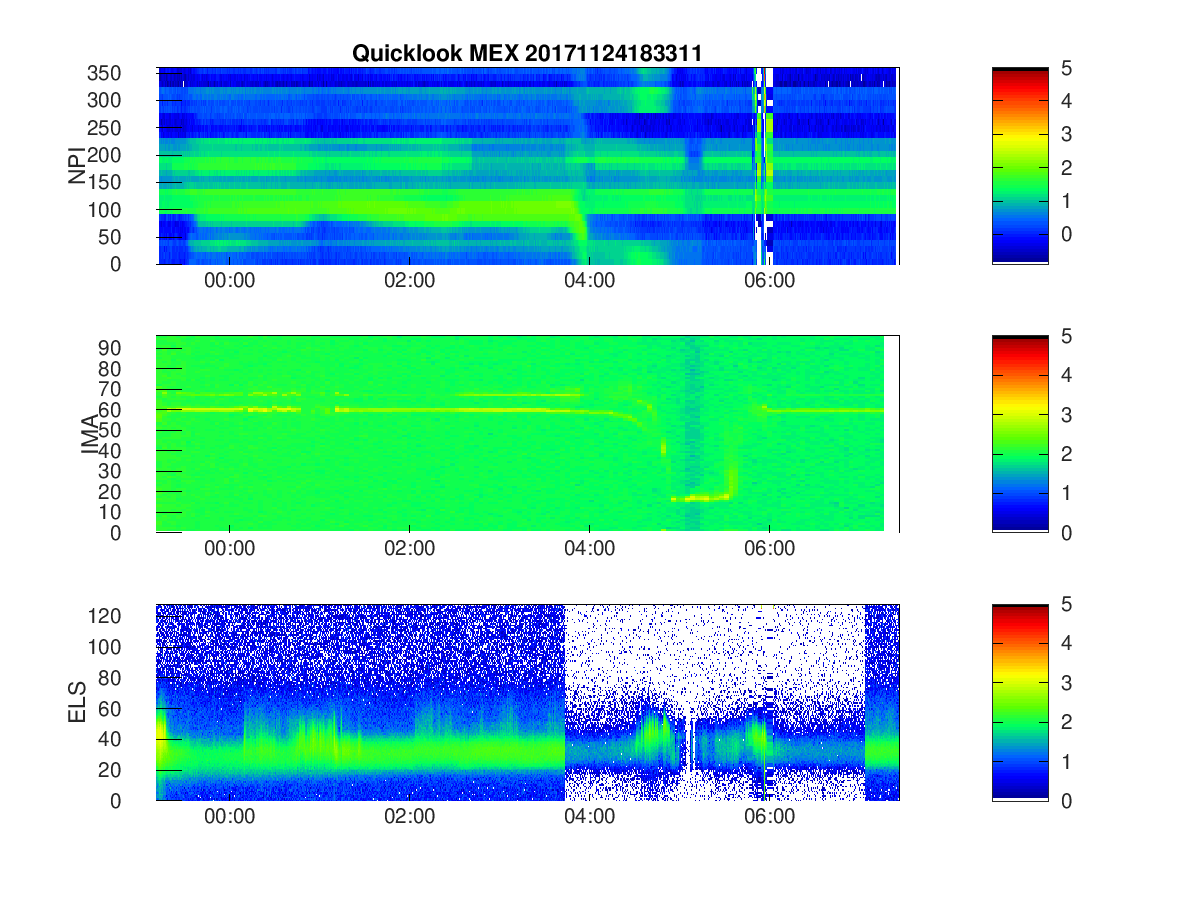Click the NPI panel's colorbar
1200x900 pixels.
point(1020,166)
